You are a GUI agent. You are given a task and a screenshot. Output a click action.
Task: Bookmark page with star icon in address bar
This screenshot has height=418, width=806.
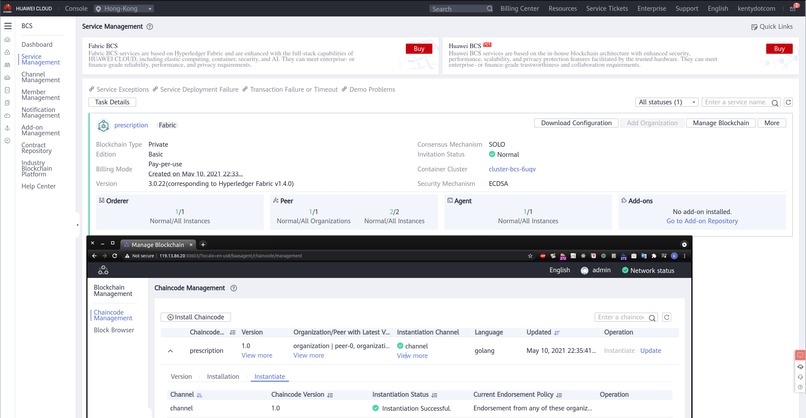point(530,256)
